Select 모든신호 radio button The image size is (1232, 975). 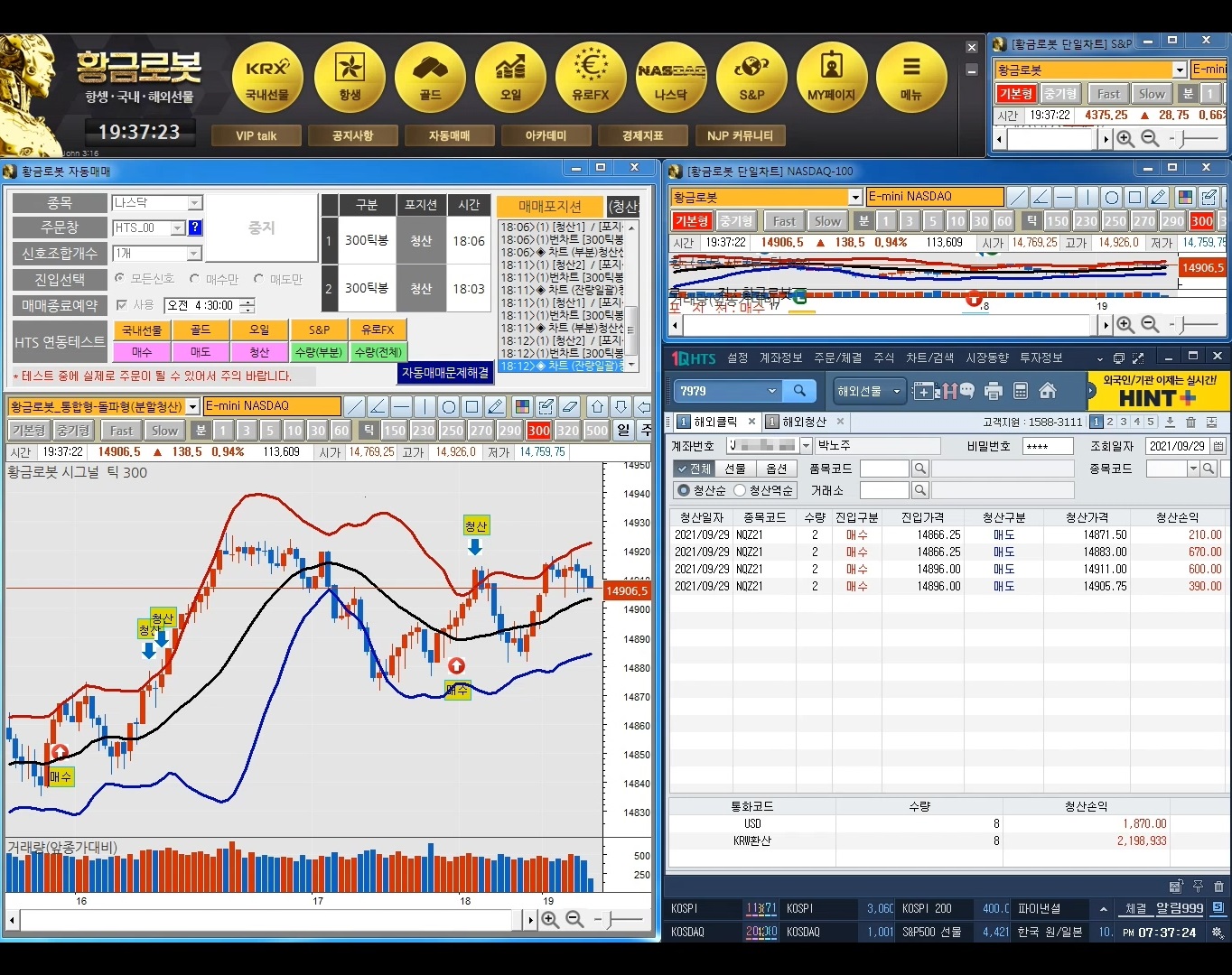120,279
